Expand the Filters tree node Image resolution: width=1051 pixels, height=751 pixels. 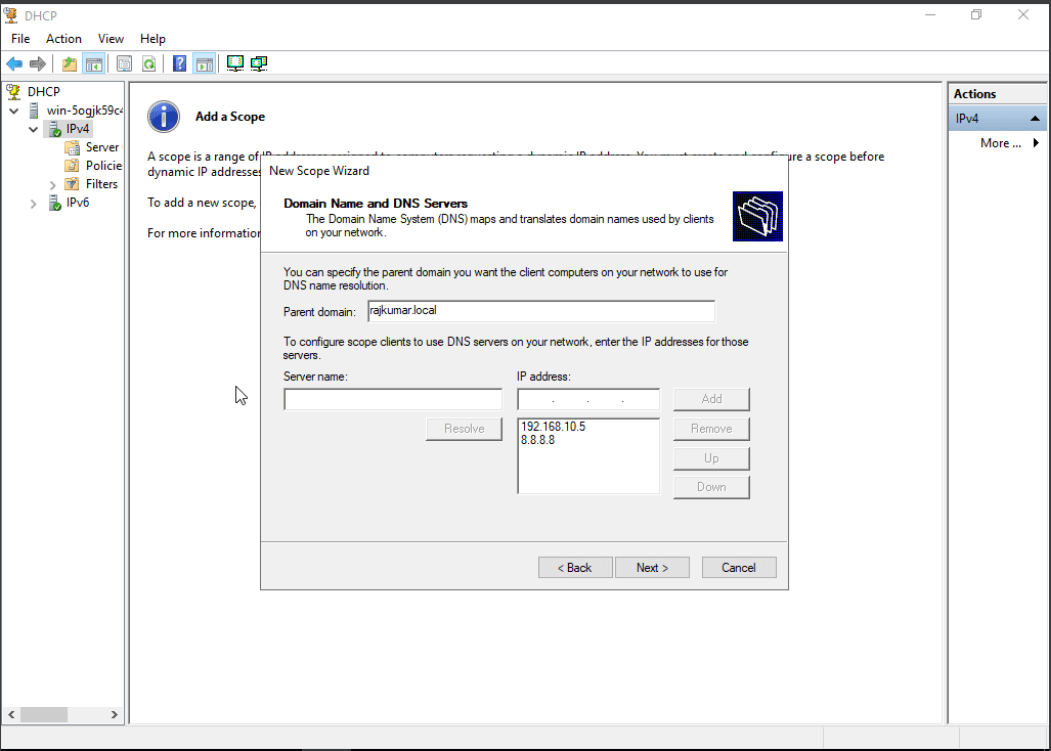tap(53, 184)
